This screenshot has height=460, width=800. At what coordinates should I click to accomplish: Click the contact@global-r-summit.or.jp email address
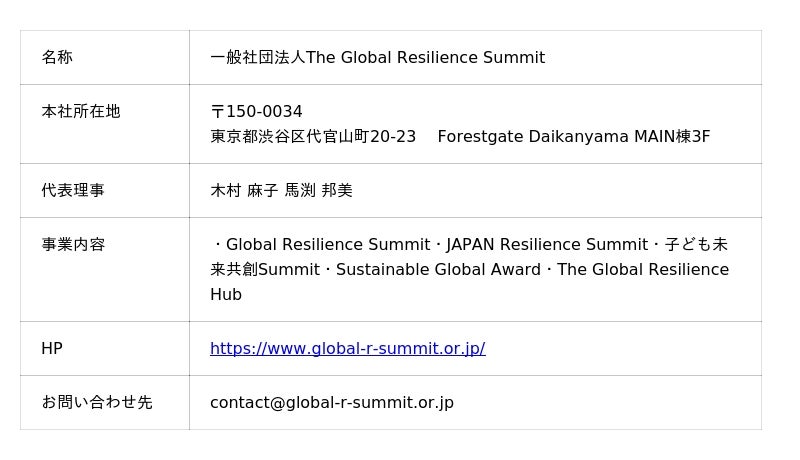click(331, 403)
